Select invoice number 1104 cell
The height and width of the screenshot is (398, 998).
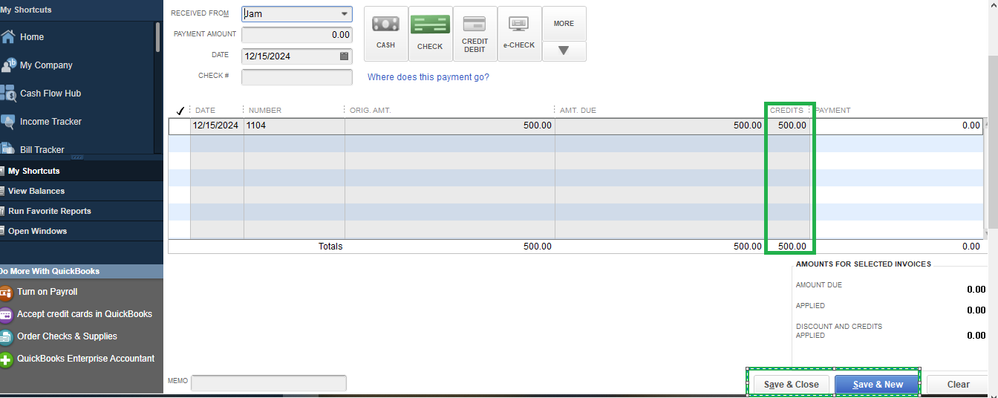[x=294, y=125]
